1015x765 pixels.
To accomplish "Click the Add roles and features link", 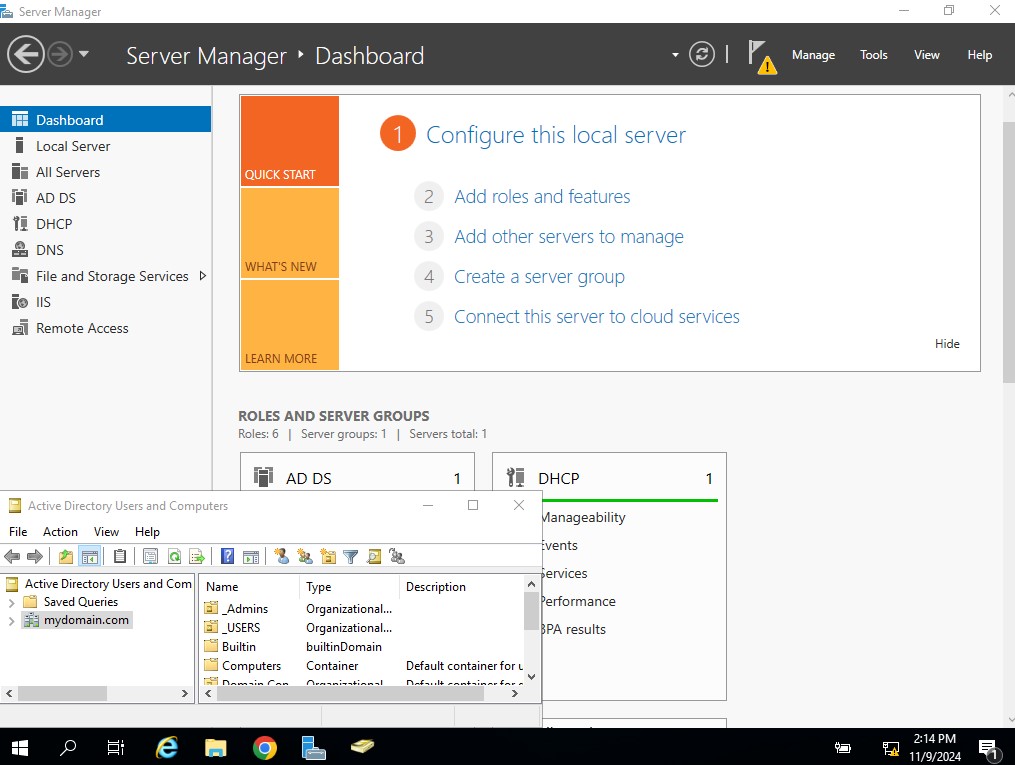I will coord(542,196).
